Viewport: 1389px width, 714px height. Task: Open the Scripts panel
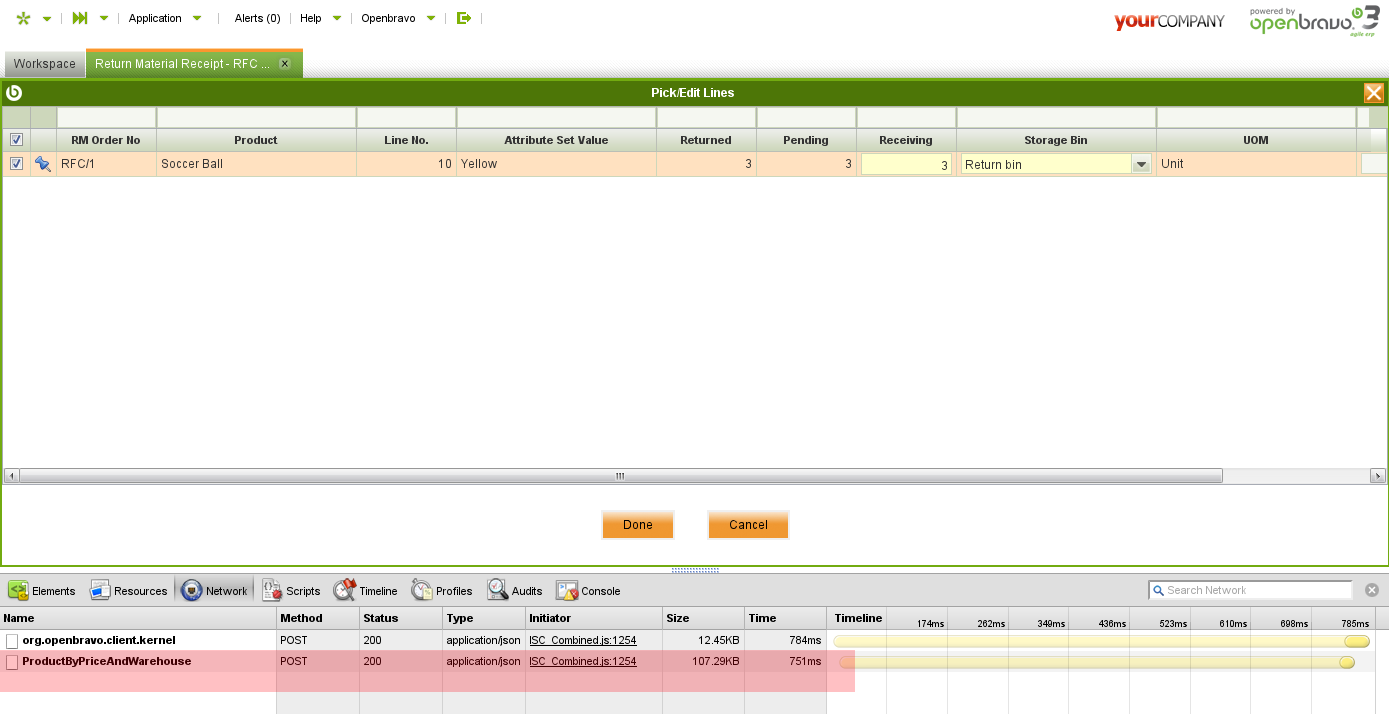click(x=291, y=591)
